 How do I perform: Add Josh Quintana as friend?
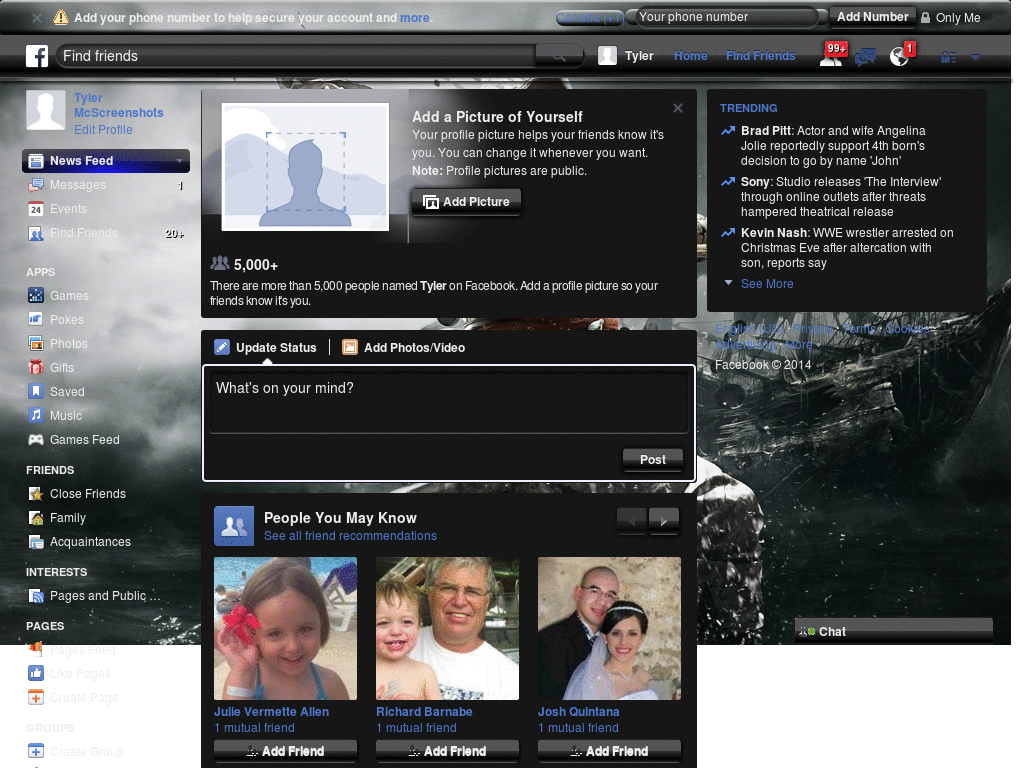pos(609,751)
